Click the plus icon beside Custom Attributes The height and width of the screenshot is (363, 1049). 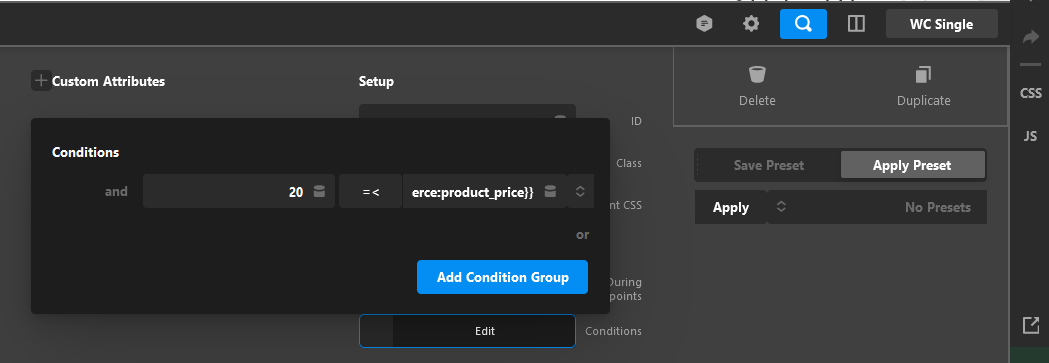(41, 81)
